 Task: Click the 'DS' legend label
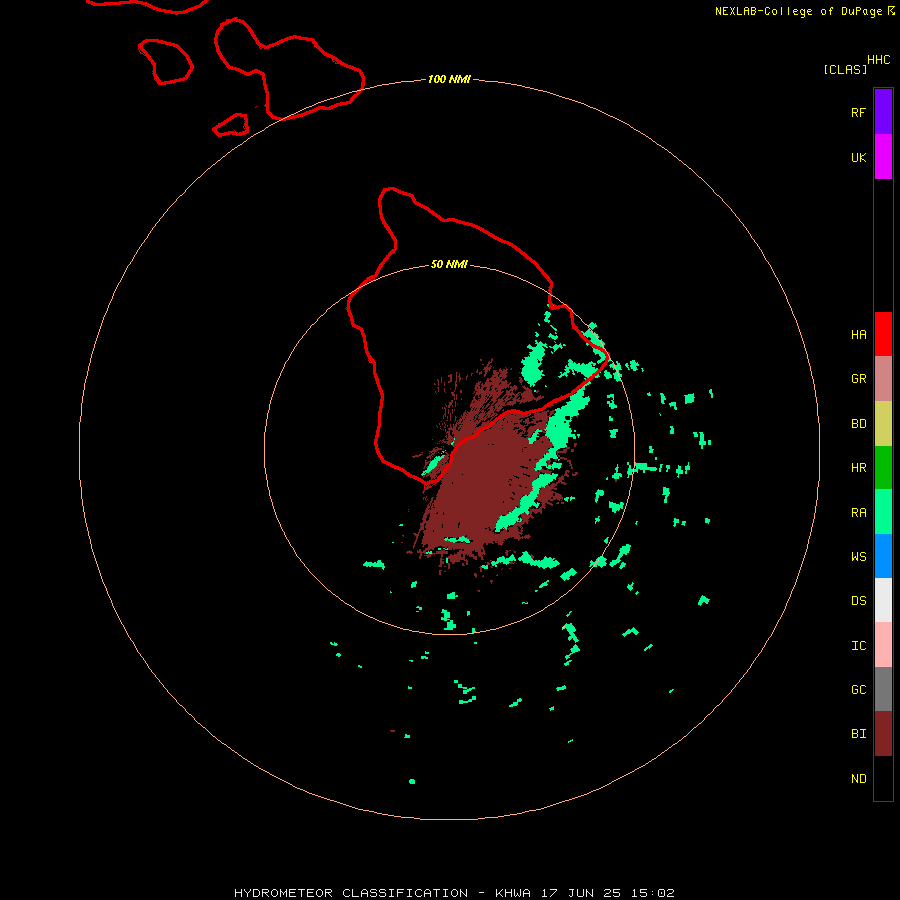coord(858,601)
